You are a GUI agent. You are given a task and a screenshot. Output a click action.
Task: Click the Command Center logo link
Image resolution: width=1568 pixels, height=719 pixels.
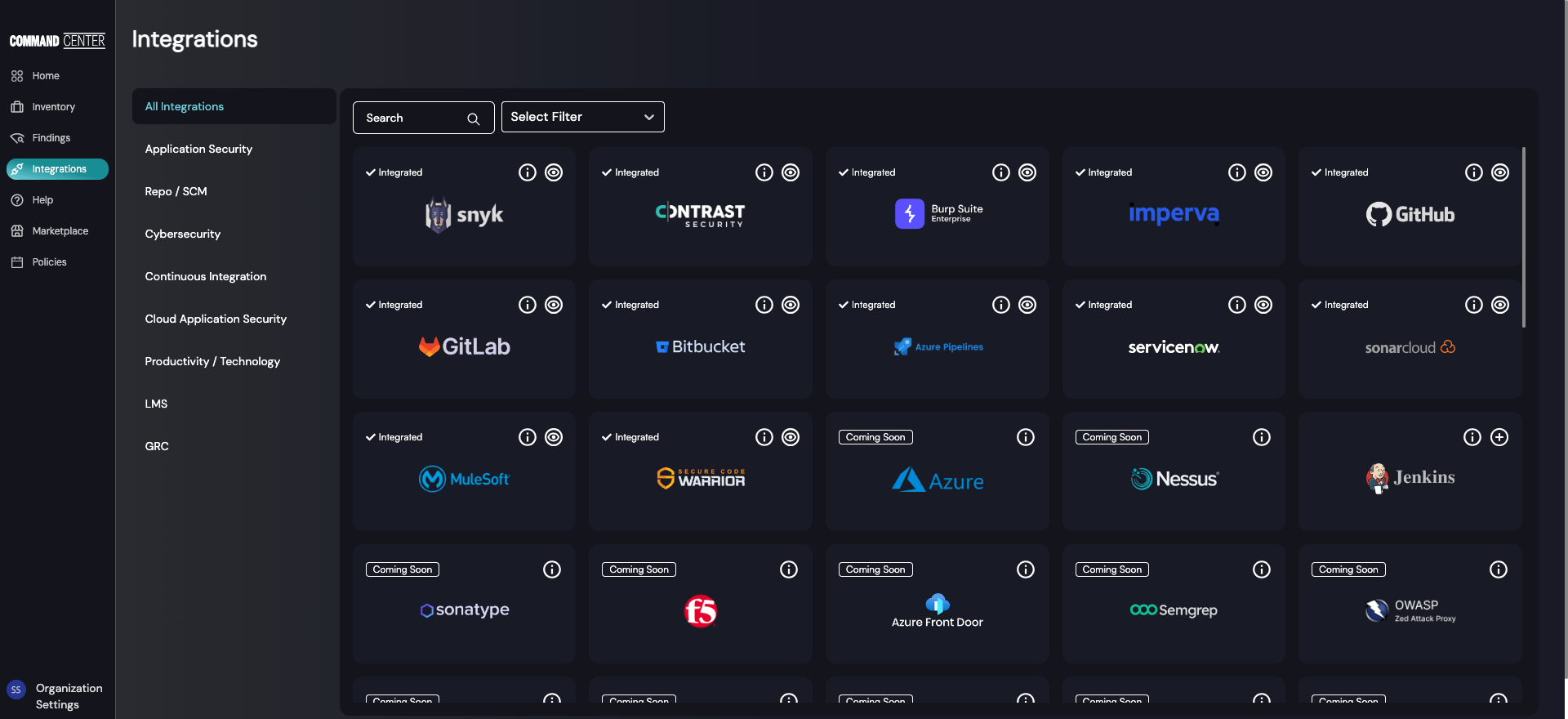(57, 41)
